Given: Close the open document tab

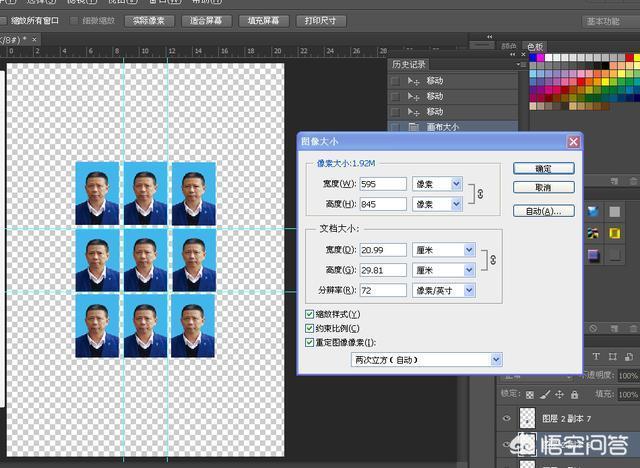Looking at the screenshot, I should (x=34, y=40).
